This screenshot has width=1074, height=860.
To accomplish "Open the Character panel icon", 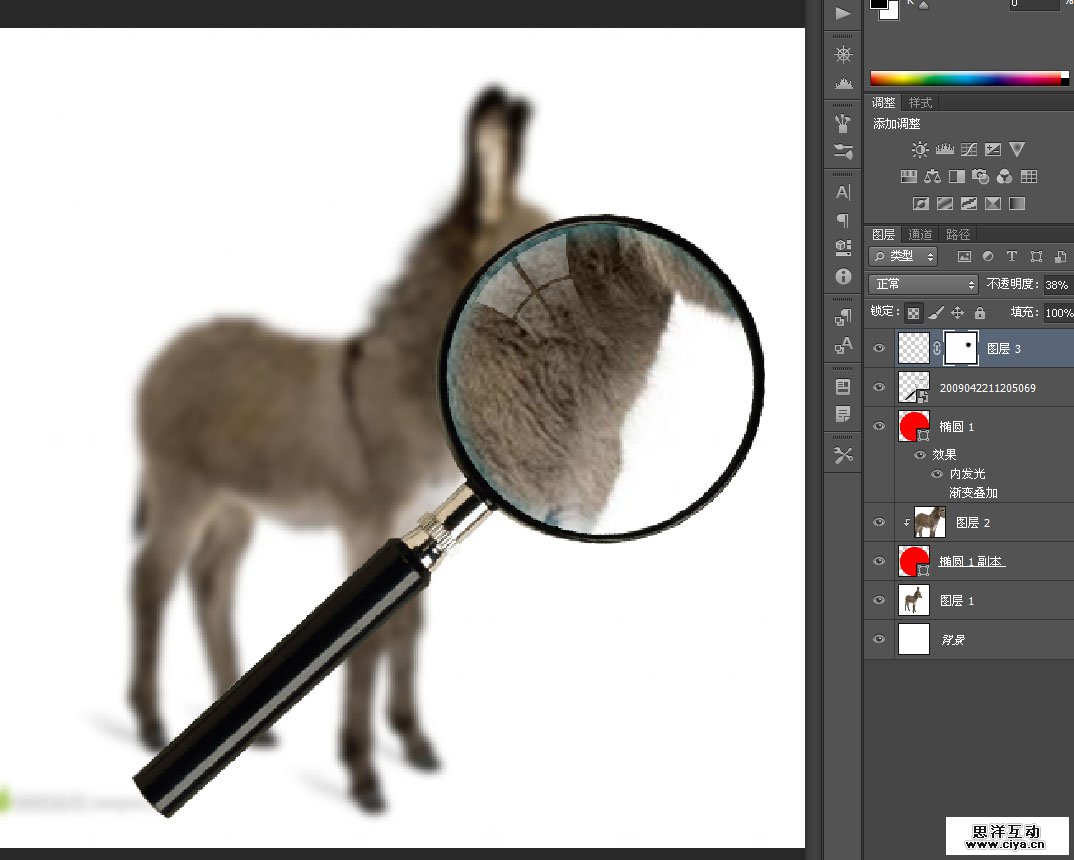I will (843, 192).
